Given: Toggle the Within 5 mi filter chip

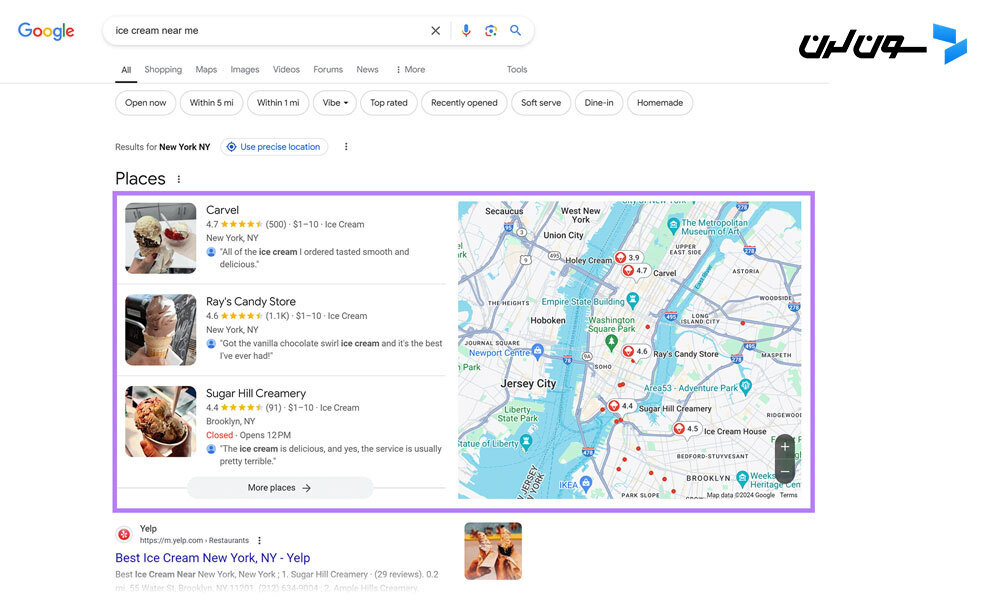Looking at the screenshot, I should click(x=211, y=103).
